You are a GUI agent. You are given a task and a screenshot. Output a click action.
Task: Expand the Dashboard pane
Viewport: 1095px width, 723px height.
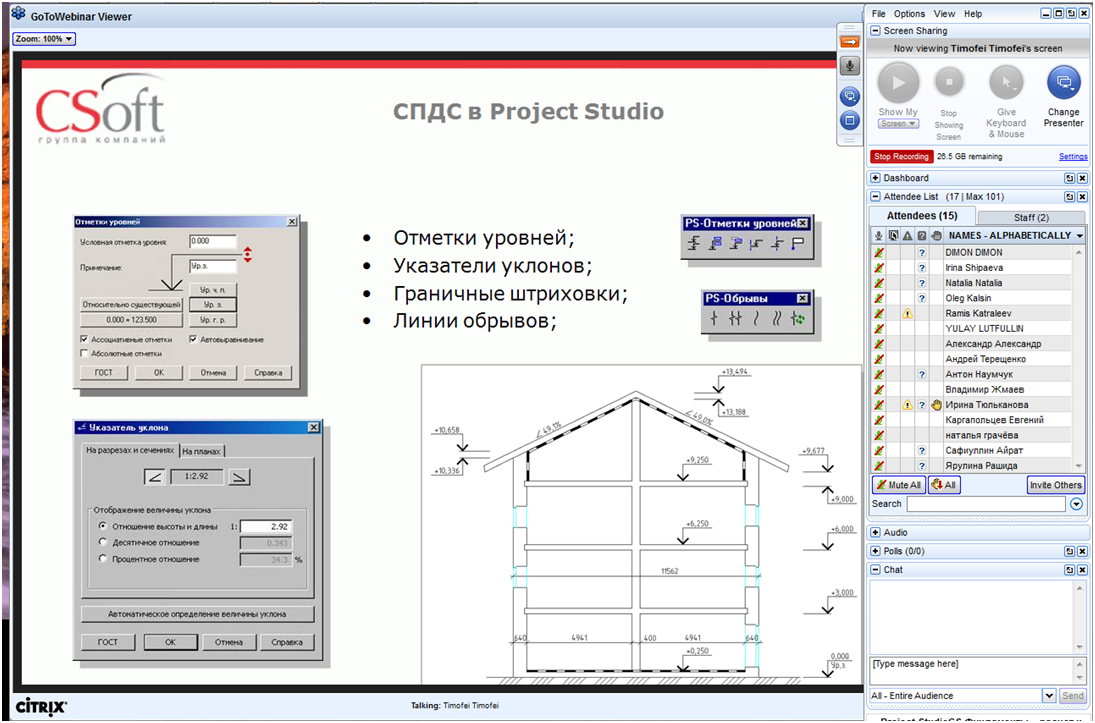[875, 178]
